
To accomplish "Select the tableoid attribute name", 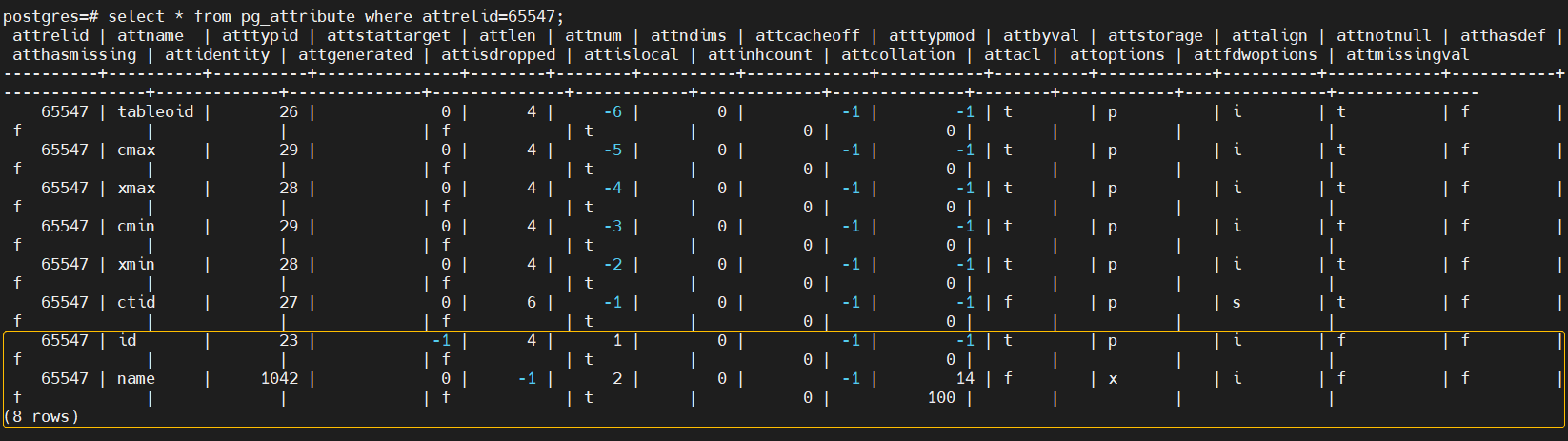I will [155, 111].
